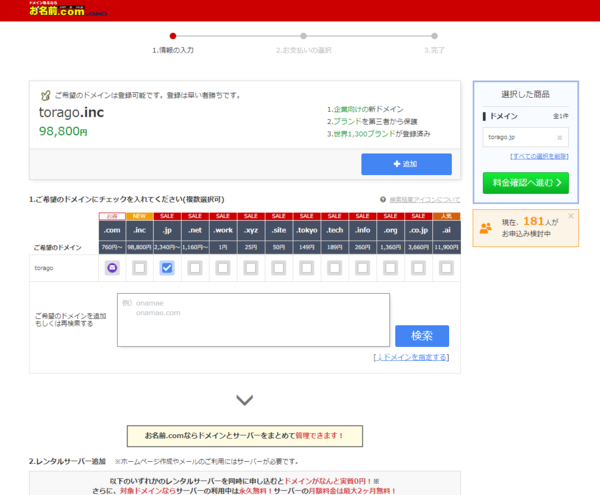Image resolution: width=600 pixels, height=495 pixels.
Task: Click the mail icon under .com column
Action: [x=112, y=268]
